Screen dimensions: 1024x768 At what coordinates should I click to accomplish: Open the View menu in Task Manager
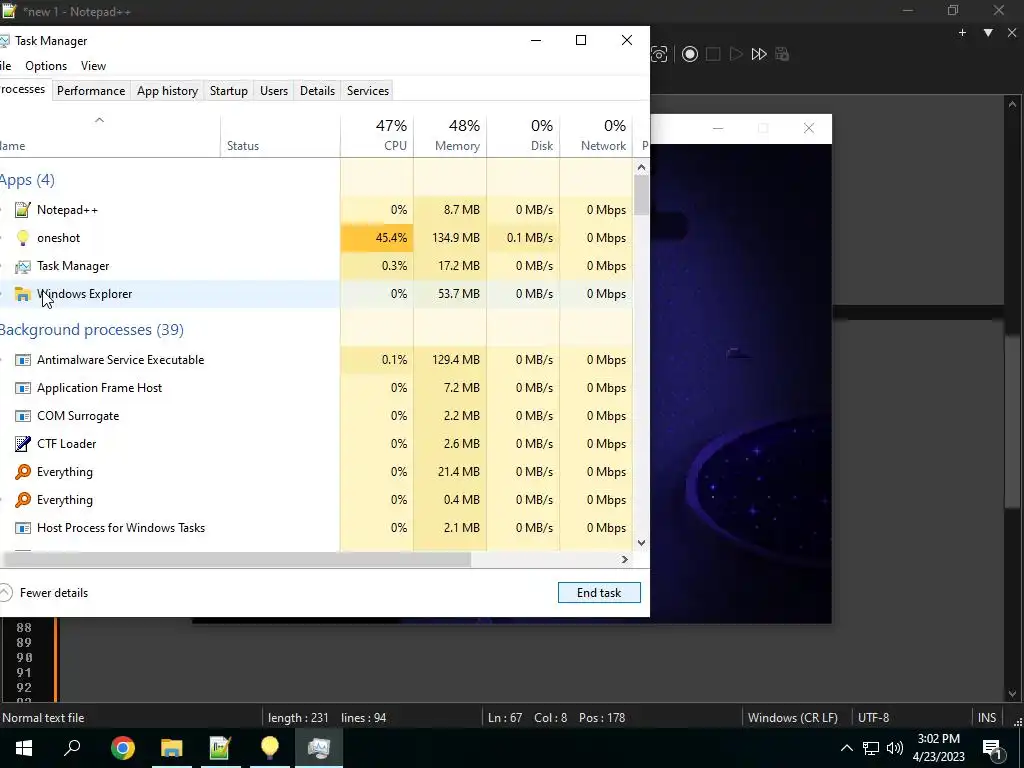[93, 66]
